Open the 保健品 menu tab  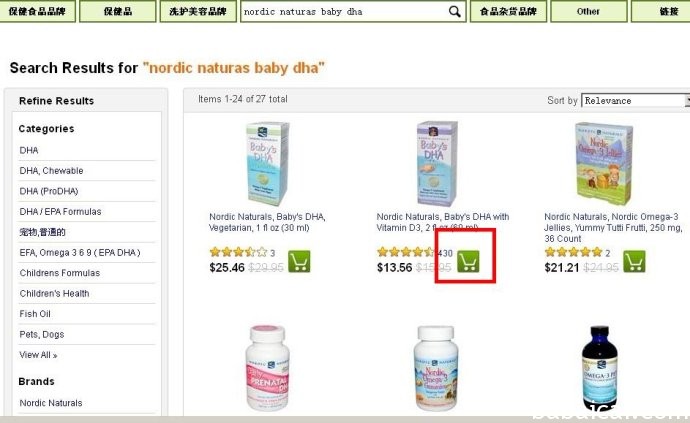click(x=118, y=11)
